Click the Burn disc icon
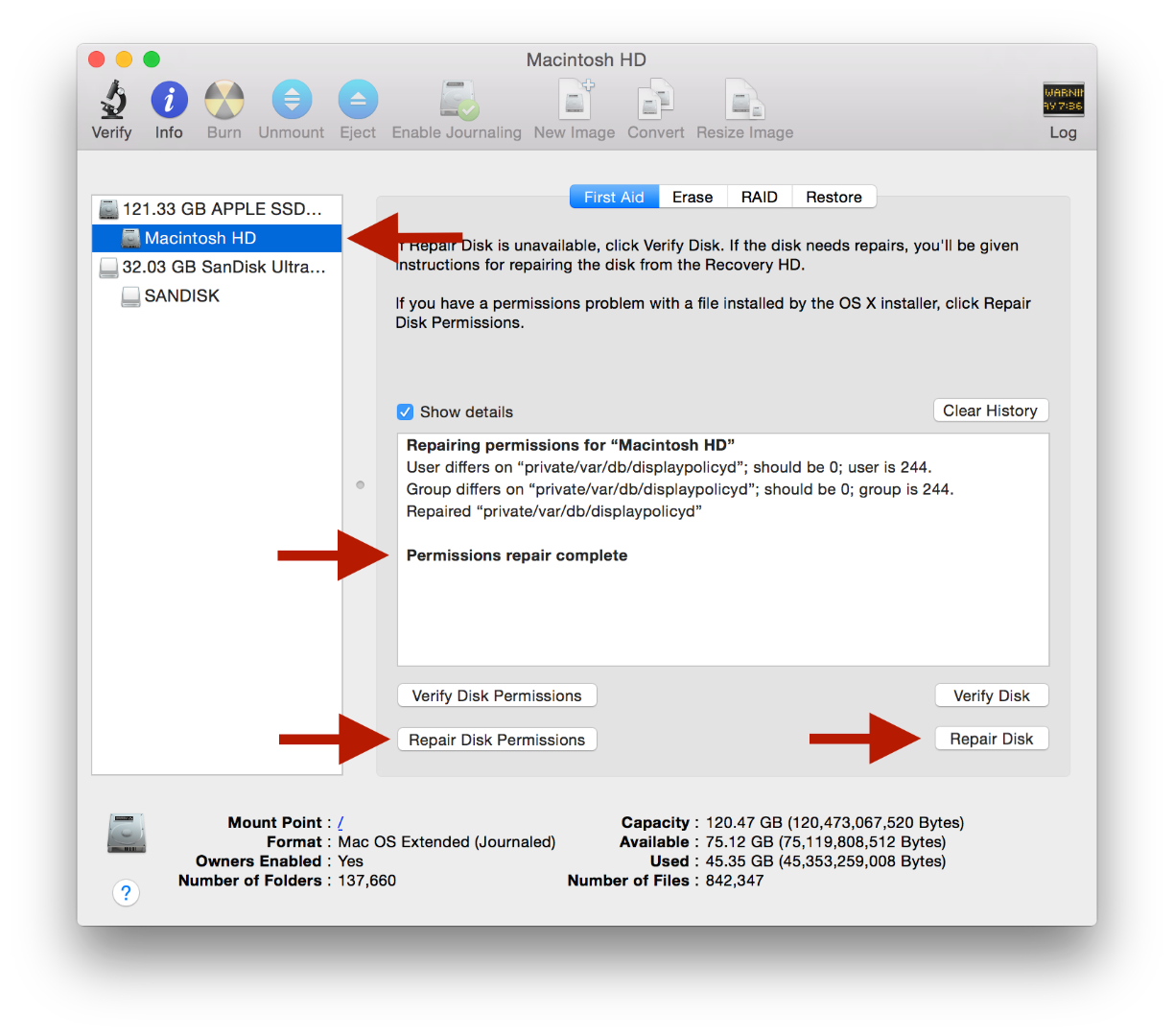This screenshot has height=1036, width=1174. click(224, 100)
